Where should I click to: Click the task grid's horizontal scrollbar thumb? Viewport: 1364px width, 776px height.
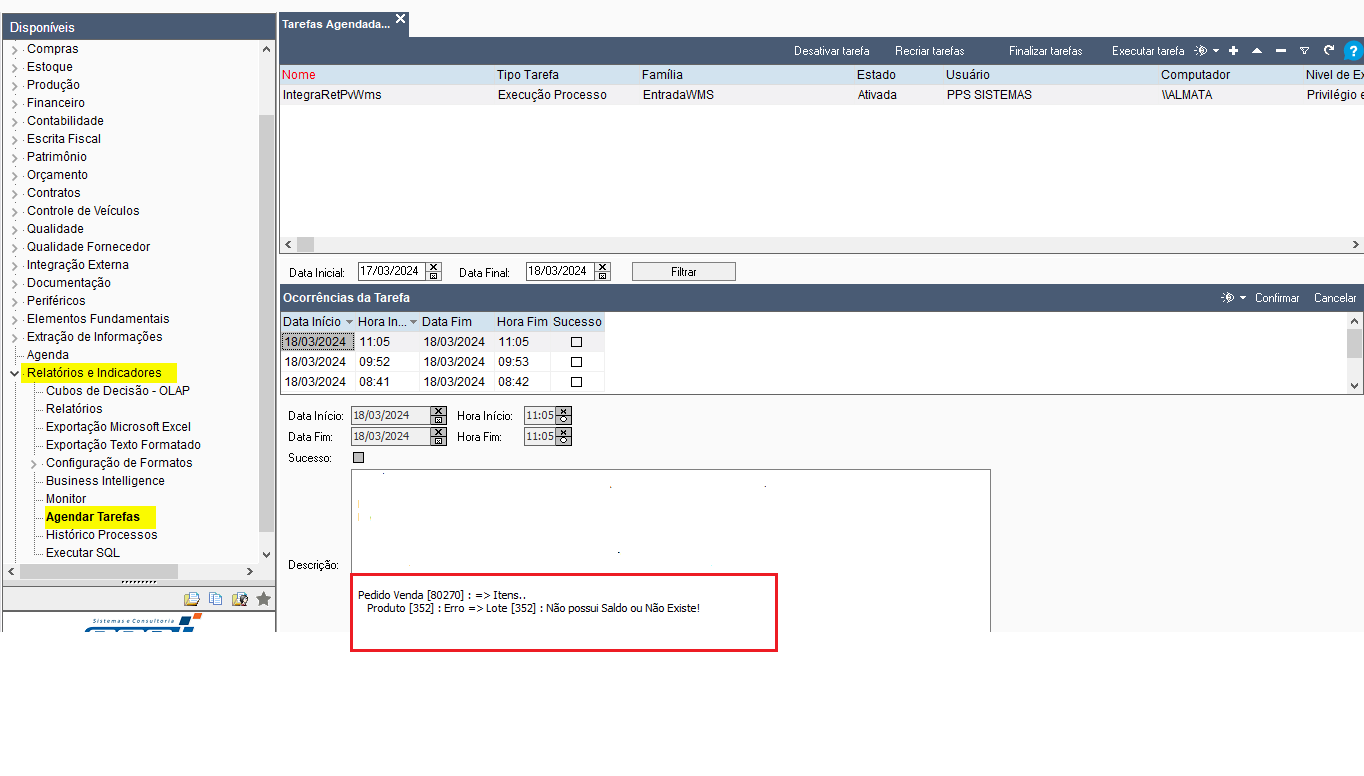coord(306,245)
